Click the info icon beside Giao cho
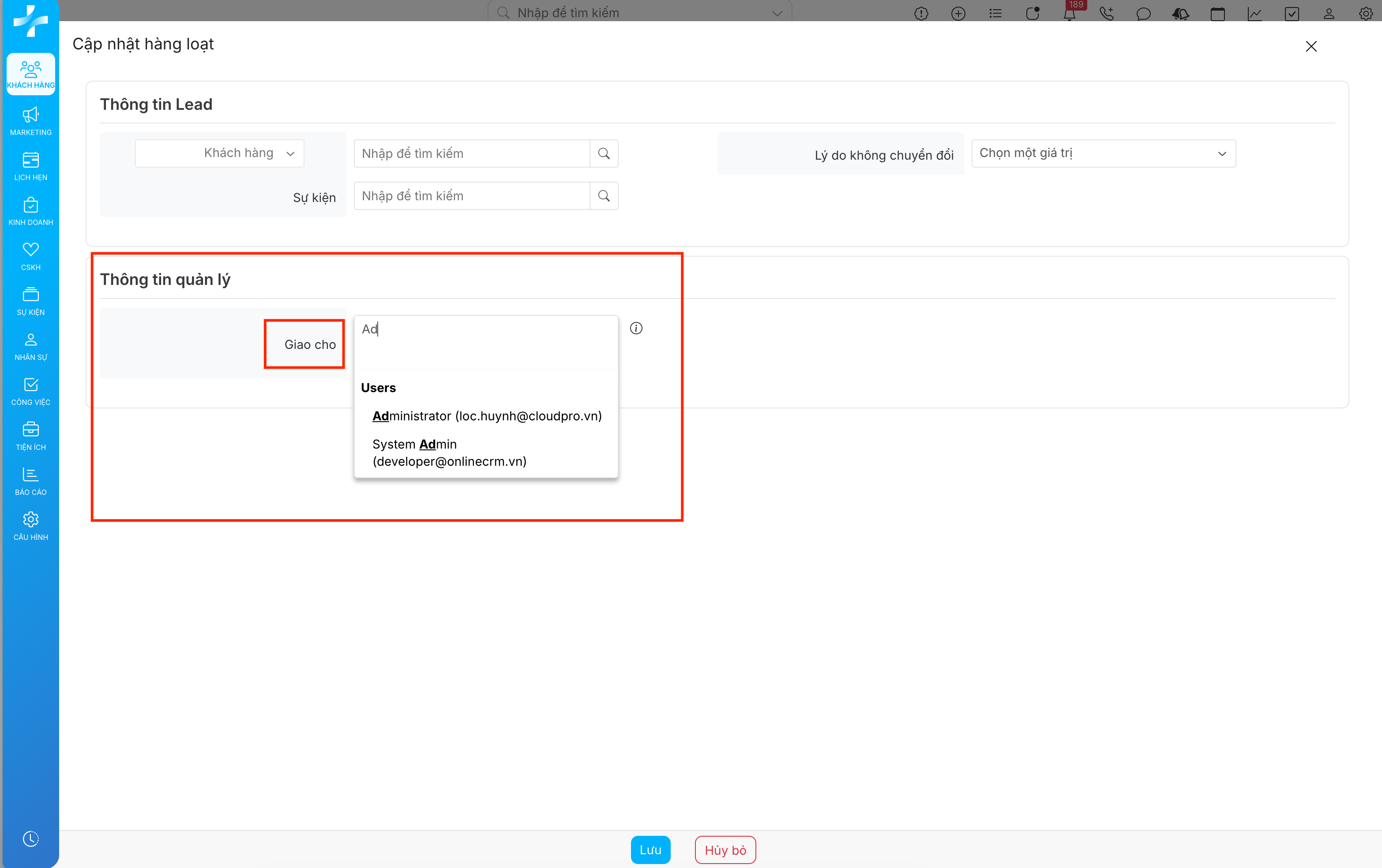Image resolution: width=1382 pixels, height=868 pixels. [x=636, y=328]
